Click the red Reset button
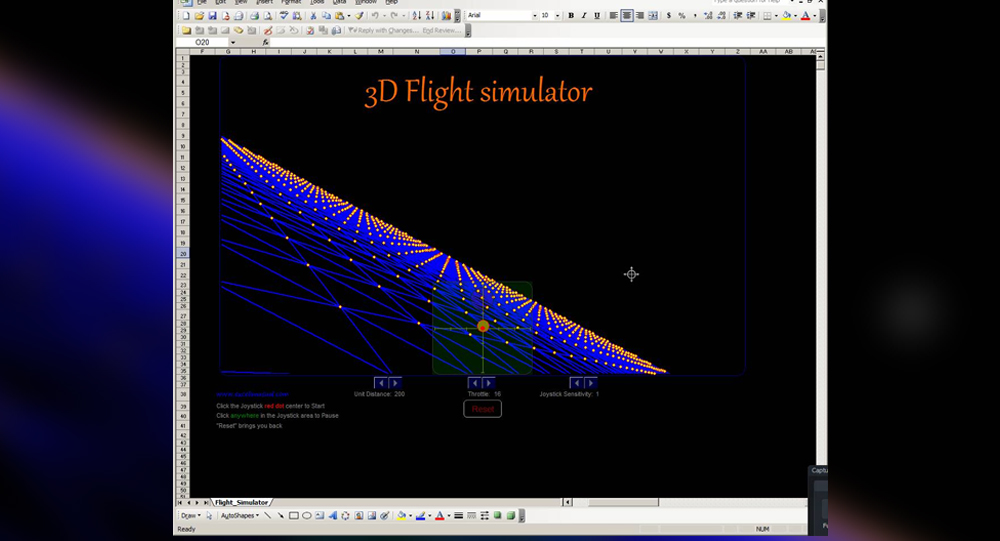Image resolution: width=1000 pixels, height=541 pixels. pyautogui.click(x=483, y=409)
